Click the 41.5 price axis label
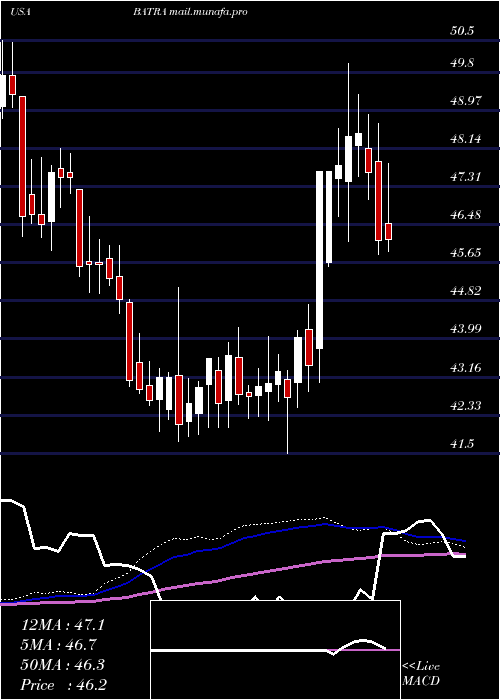 point(463,444)
